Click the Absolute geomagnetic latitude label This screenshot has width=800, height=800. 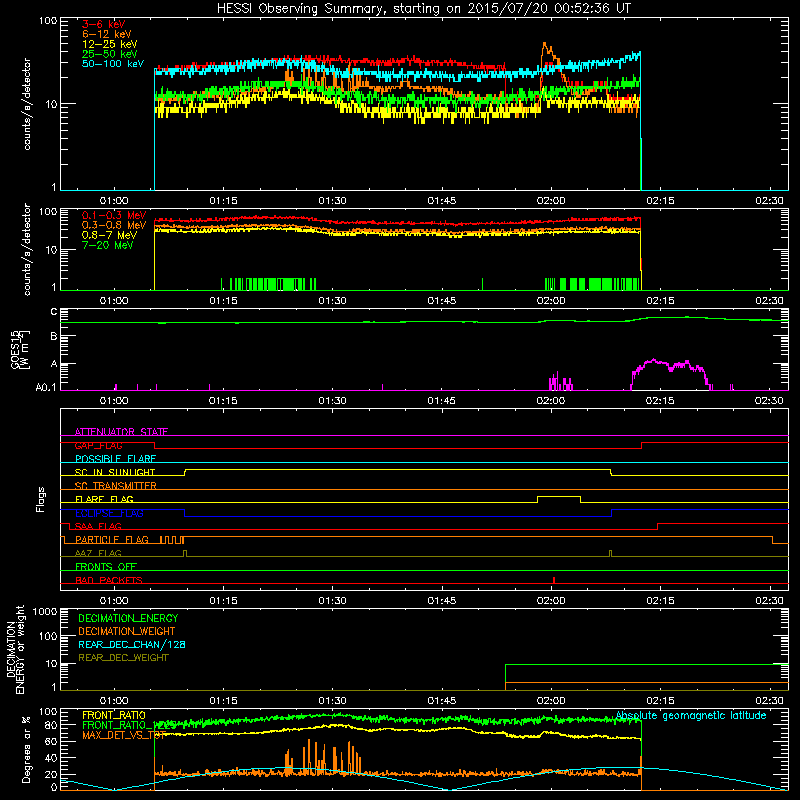pyautogui.click(x=691, y=715)
